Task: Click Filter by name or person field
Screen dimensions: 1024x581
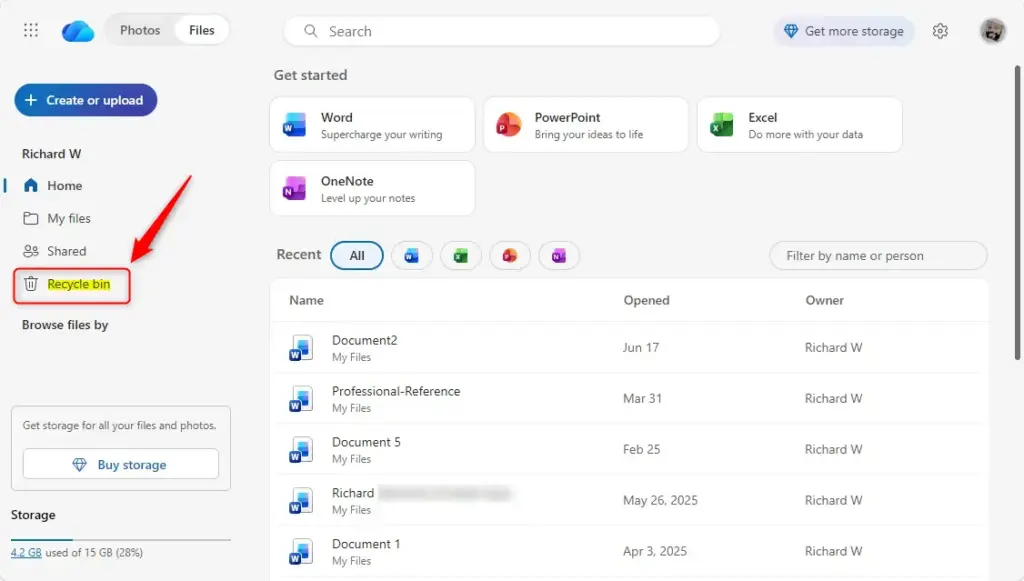Action: click(878, 255)
